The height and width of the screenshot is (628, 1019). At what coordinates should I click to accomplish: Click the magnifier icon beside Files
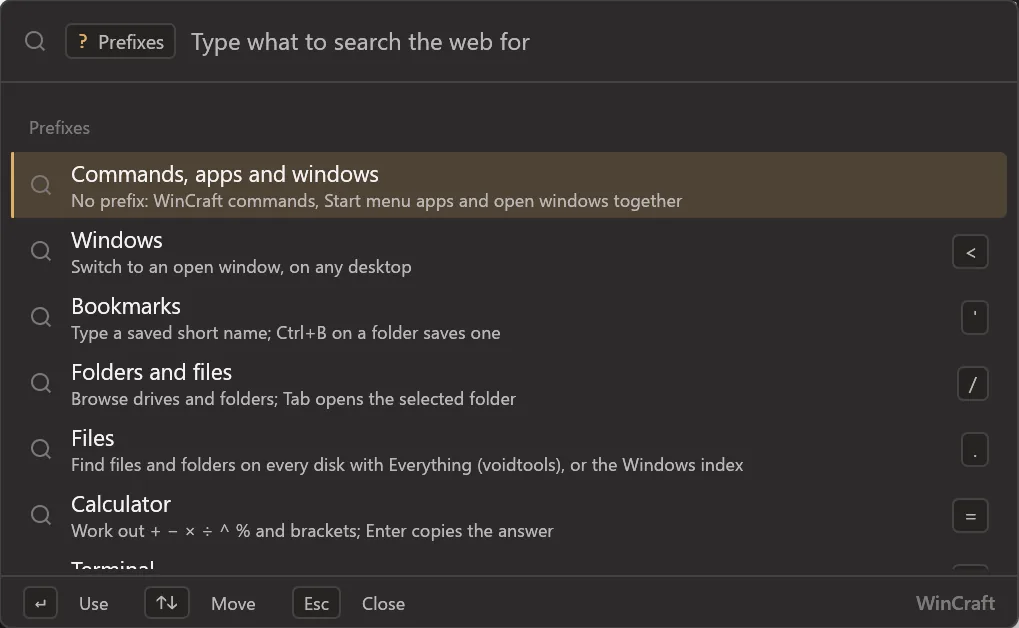click(41, 449)
